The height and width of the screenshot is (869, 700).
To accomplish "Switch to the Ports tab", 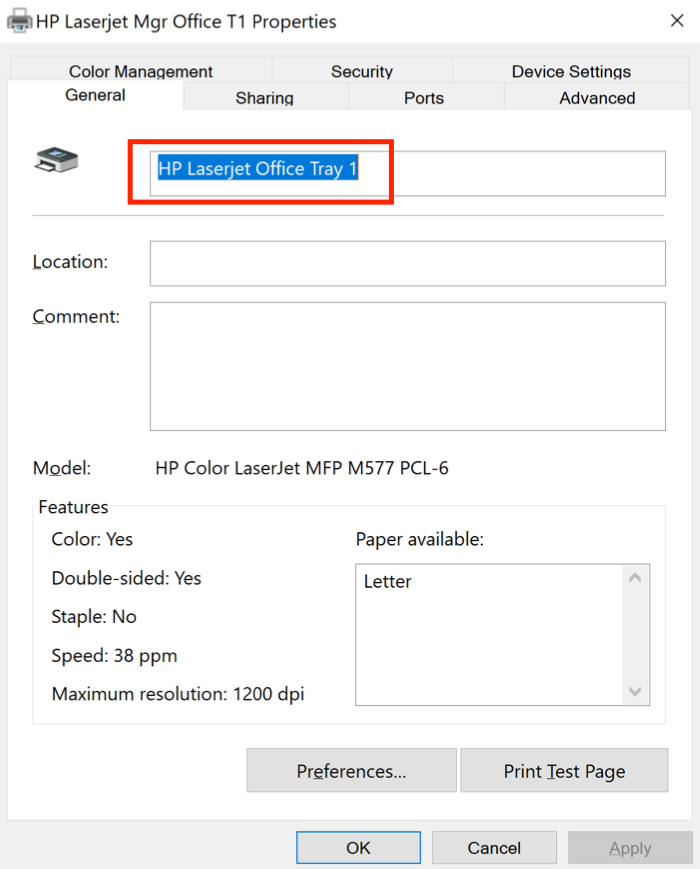I will [x=424, y=98].
